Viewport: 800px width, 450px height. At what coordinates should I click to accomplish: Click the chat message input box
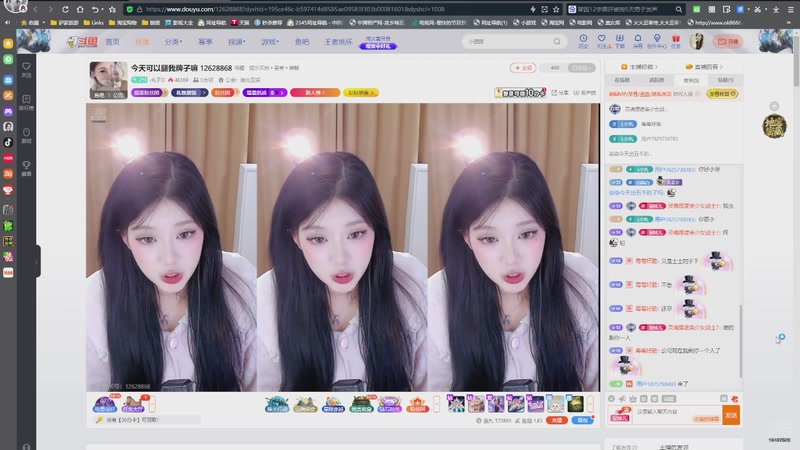677,414
